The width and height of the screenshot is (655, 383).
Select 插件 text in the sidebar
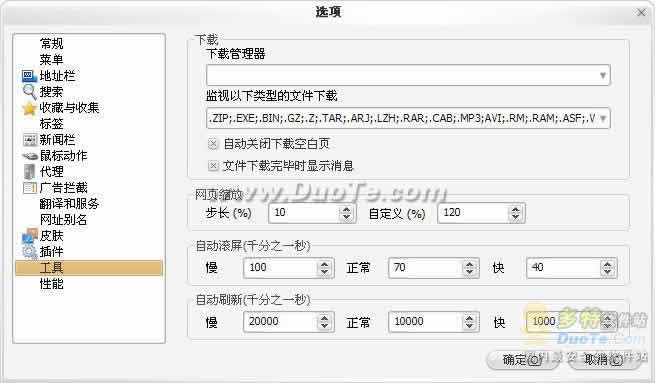click(x=51, y=251)
